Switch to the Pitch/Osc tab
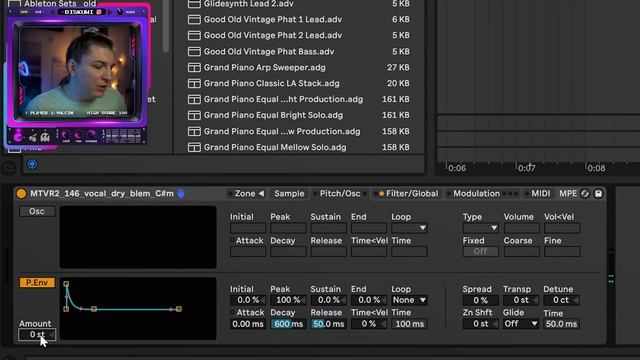This screenshot has width=640, height=360. pyautogui.click(x=340, y=193)
